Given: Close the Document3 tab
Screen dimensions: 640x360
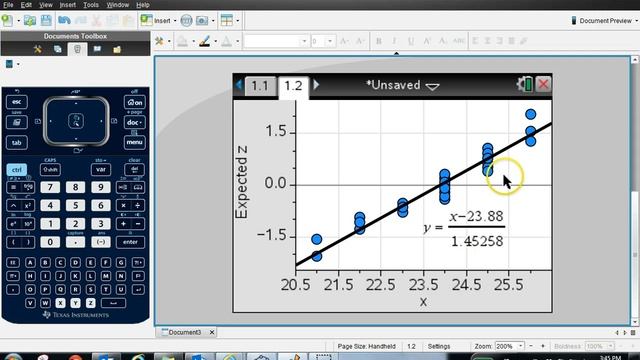Looking at the screenshot, I should (x=212, y=332).
